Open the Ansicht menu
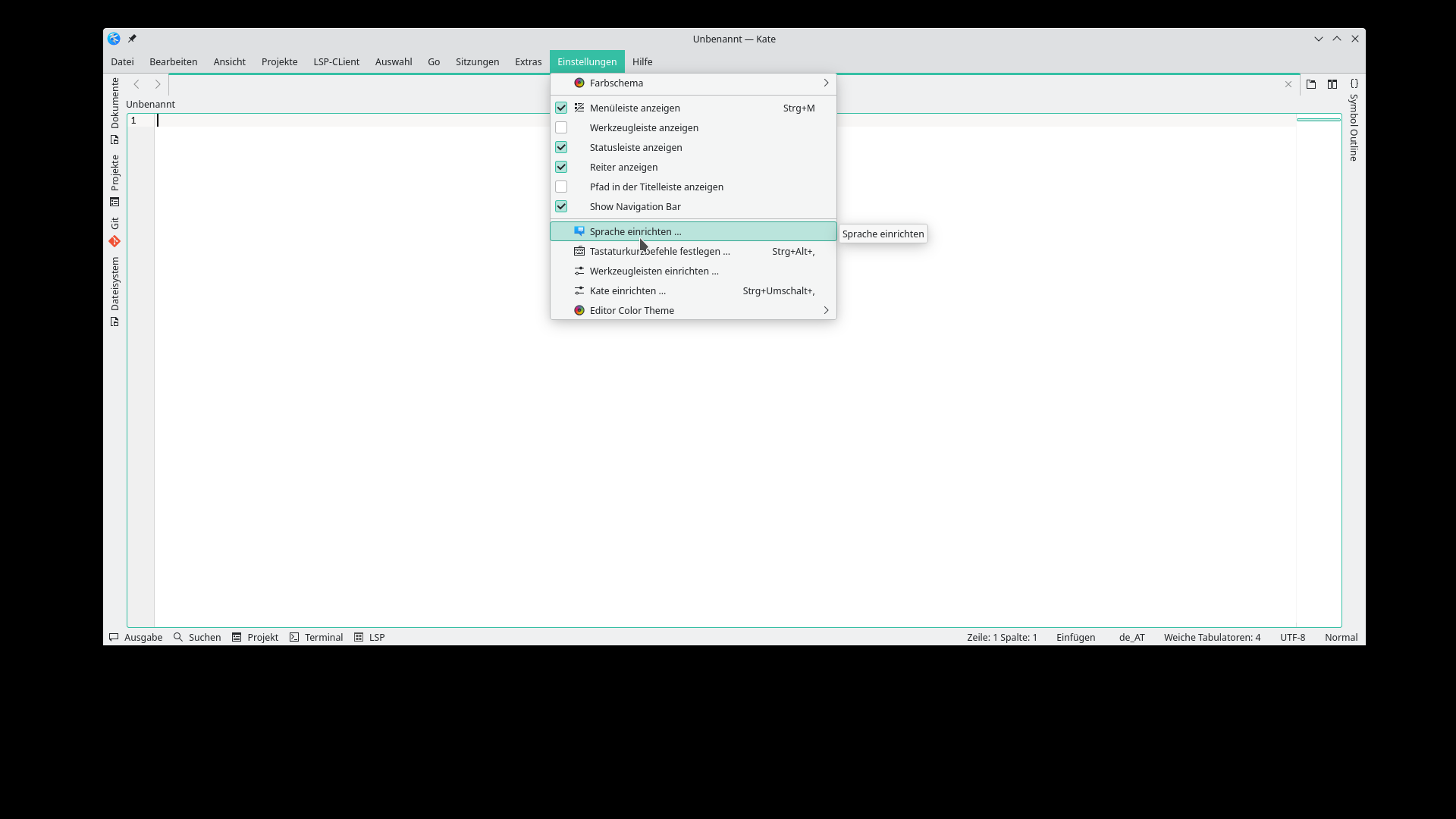 tap(229, 61)
